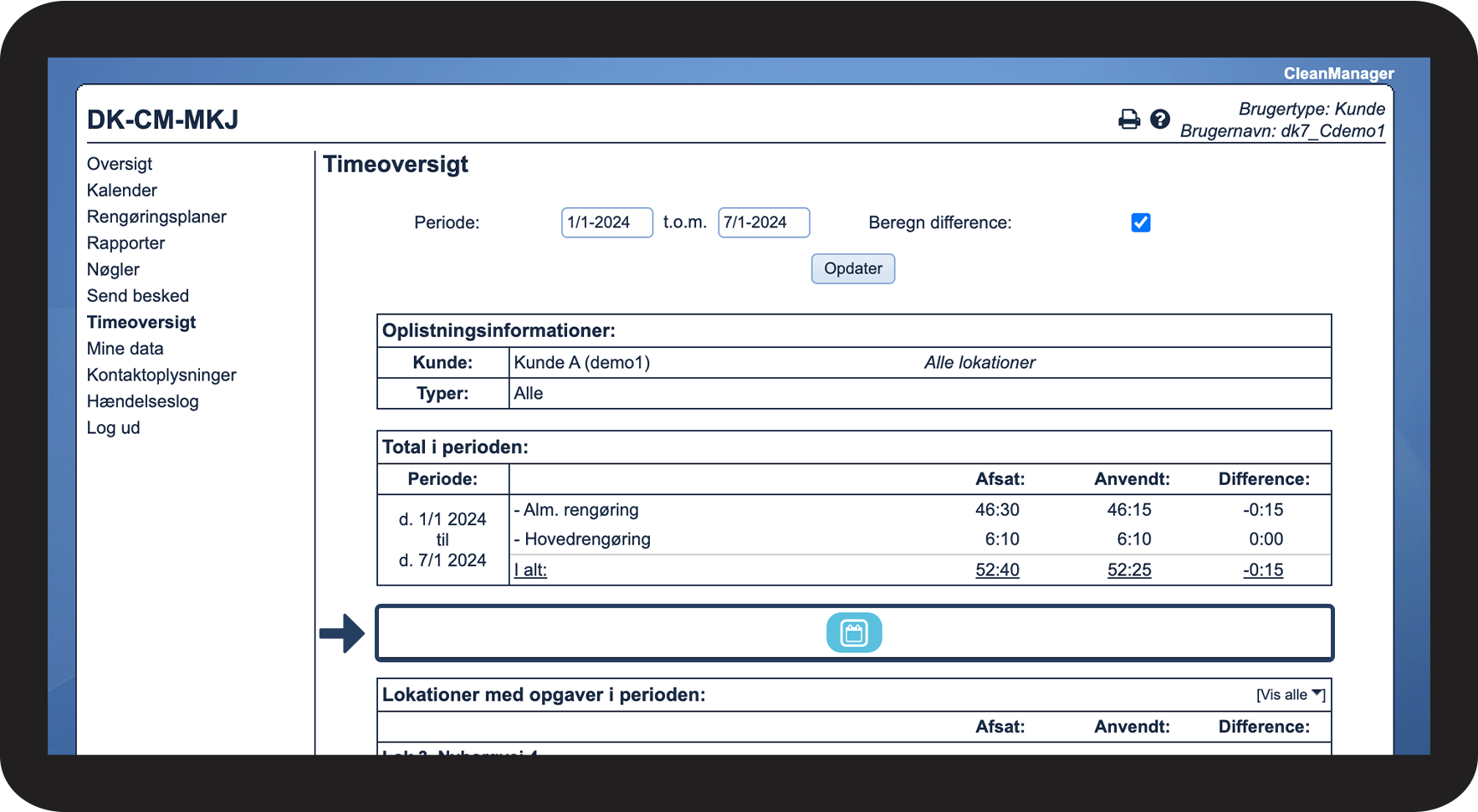Click the Alm. rengøring row label
Viewport: 1478px width, 812px height.
(576, 509)
